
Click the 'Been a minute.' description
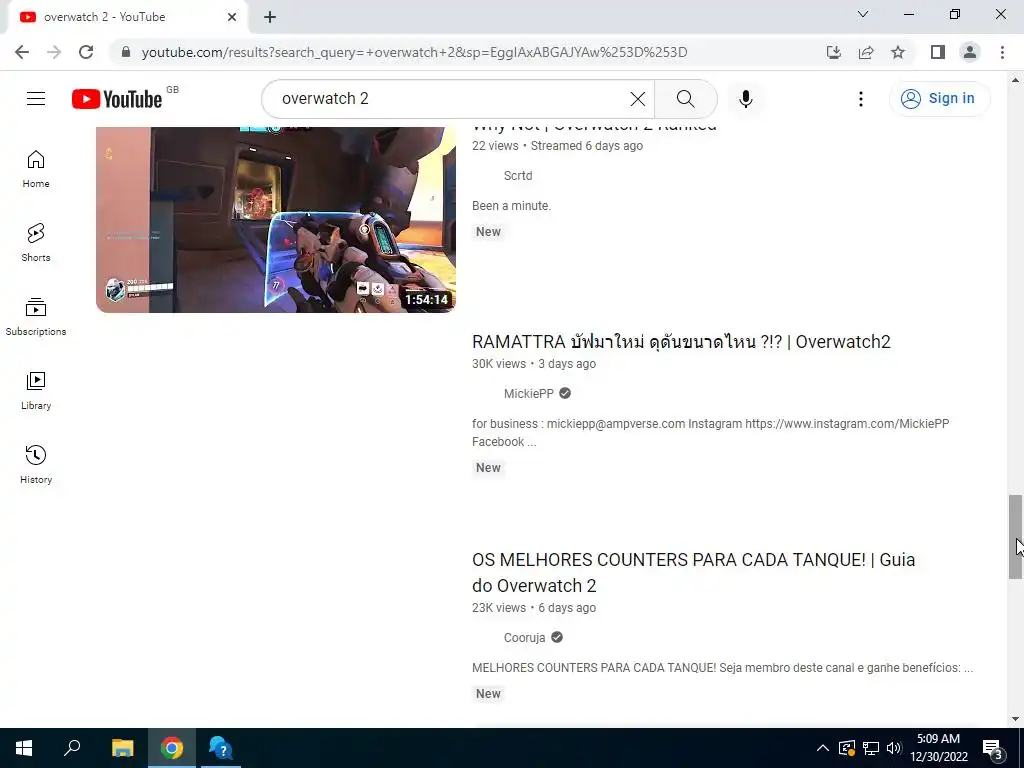click(511, 206)
